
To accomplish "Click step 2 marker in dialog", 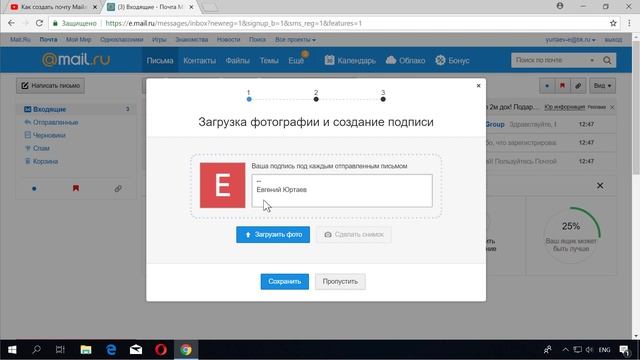I will click(316, 99).
